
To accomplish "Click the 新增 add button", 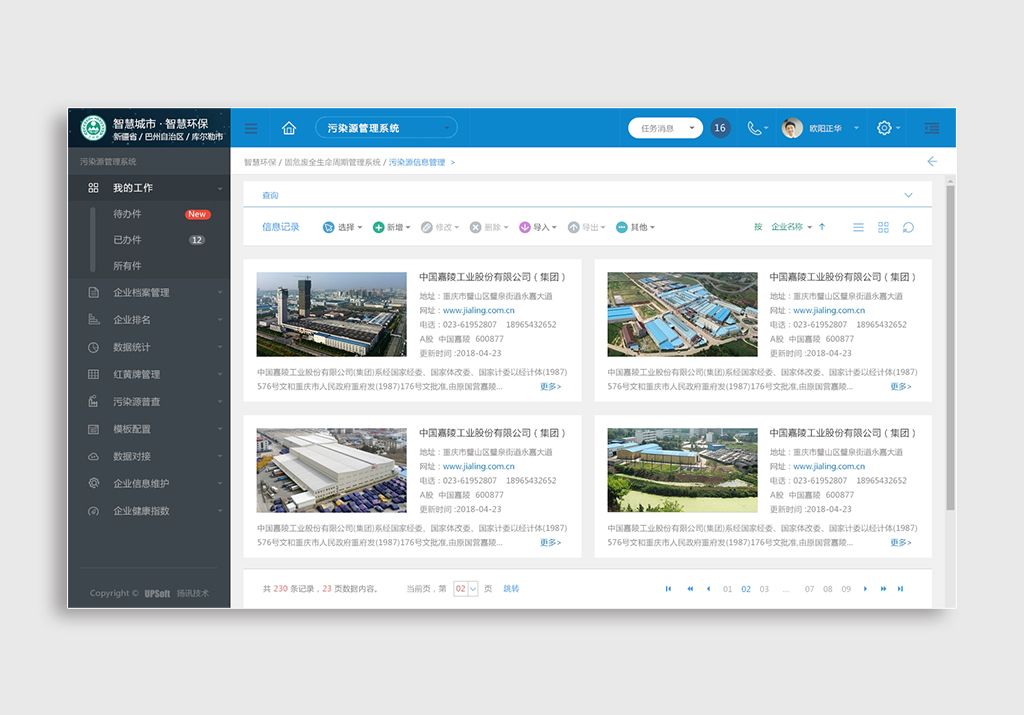I will coord(391,227).
